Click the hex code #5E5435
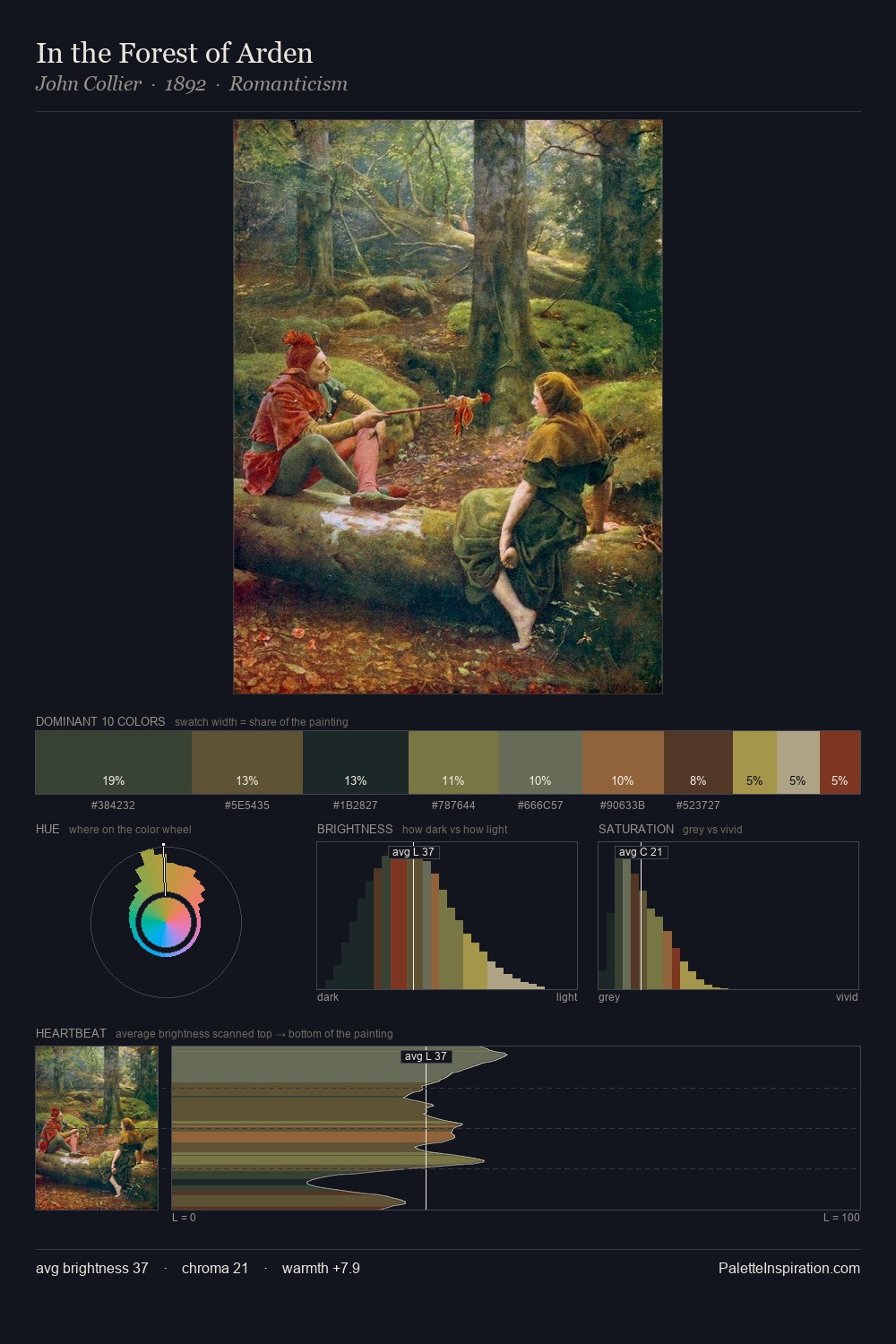The width and height of the screenshot is (896, 1344). (x=246, y=806)
